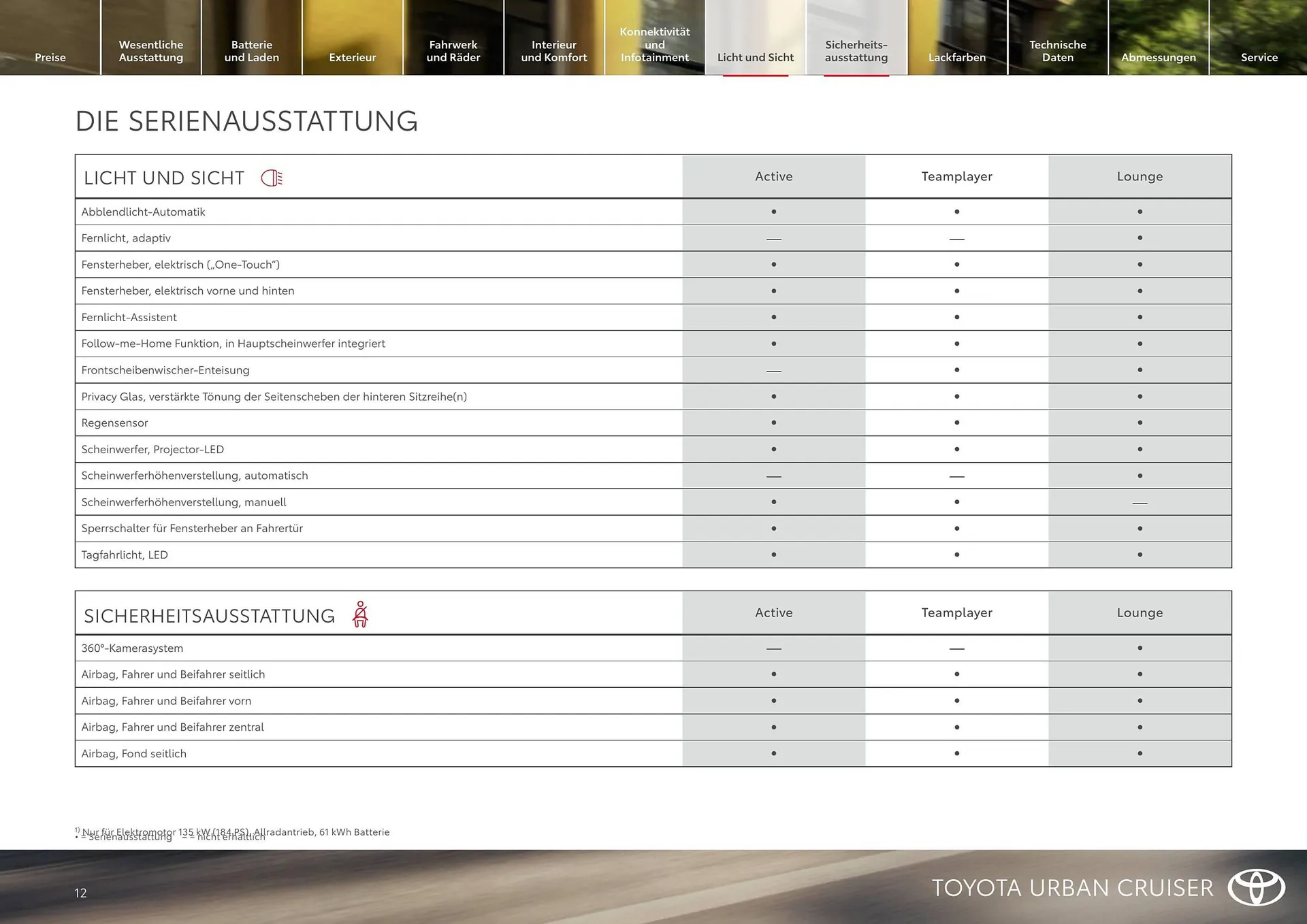Image resolution: width=1307 pixels, height=924 pixels.
Task: Open Konnektivität und Infotainment
Action: tap(654, 44)
